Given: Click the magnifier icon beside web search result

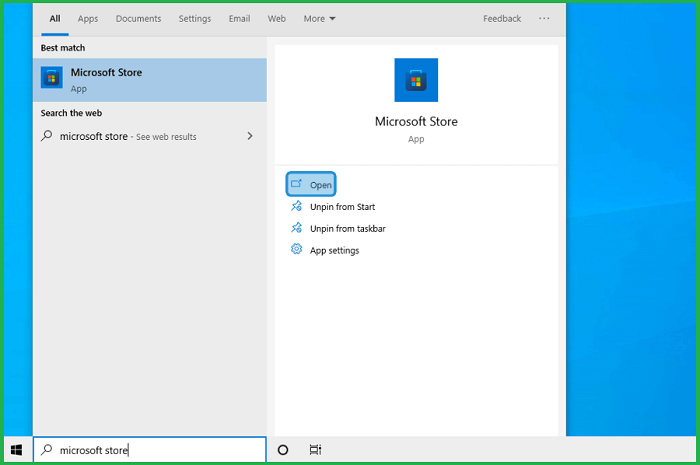Looking at the screenshot, I should click(46, 136).
